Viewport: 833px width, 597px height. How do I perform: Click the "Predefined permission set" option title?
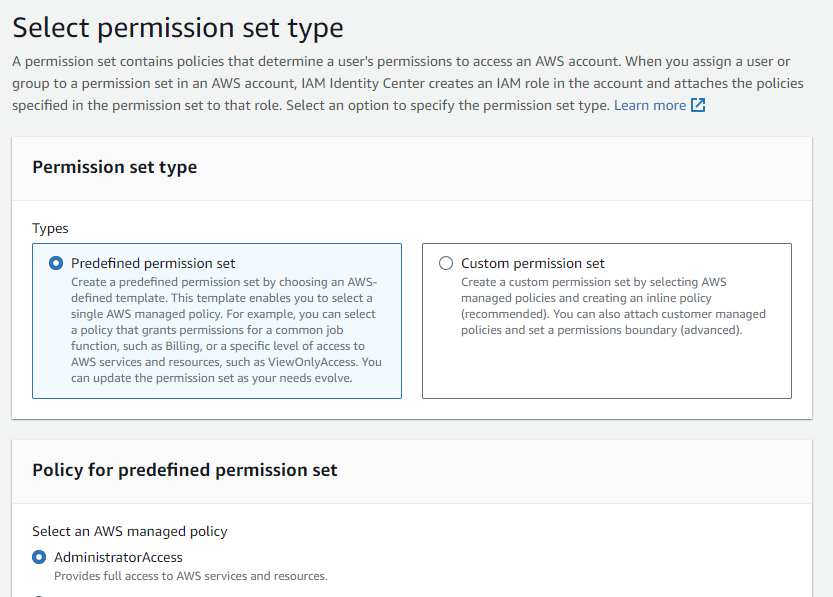153,264
